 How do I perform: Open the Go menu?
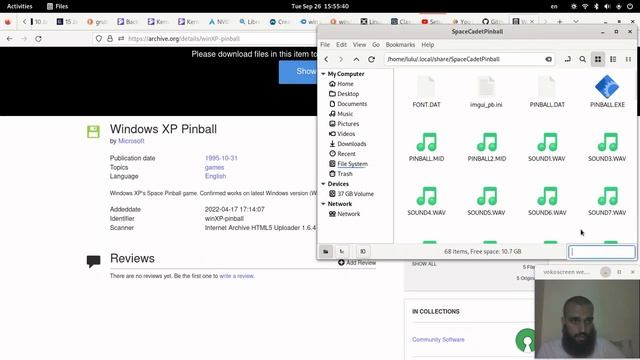(x=376, y=44)
